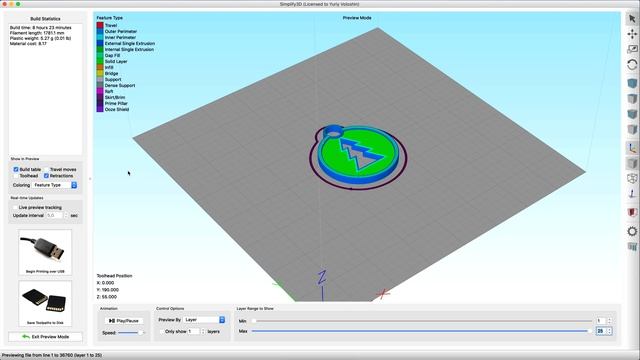This screenshot has height=360, width=640.
Task: Click the keychain model in the preview
Action: tap(357, 155)
